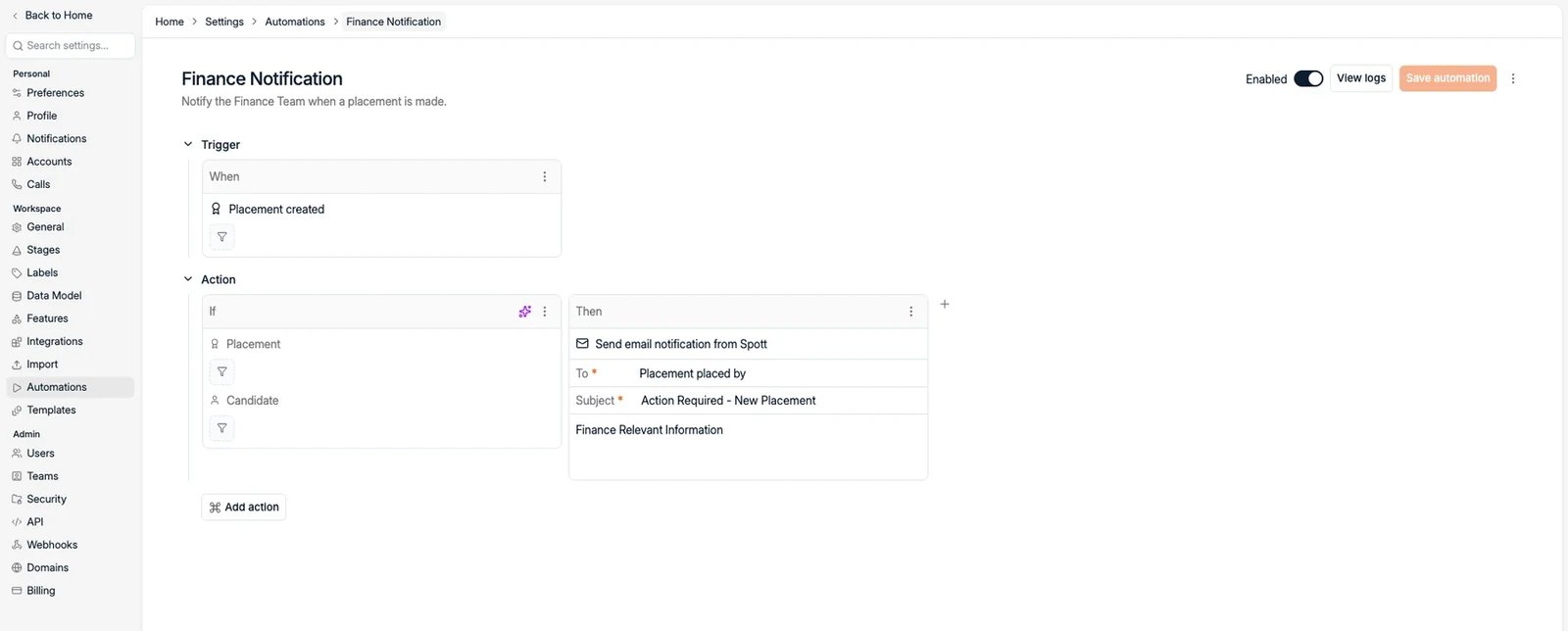Viewport: 1568px width, 631px height.
Task: Click Save automation button
Action: coord(1447,78)
